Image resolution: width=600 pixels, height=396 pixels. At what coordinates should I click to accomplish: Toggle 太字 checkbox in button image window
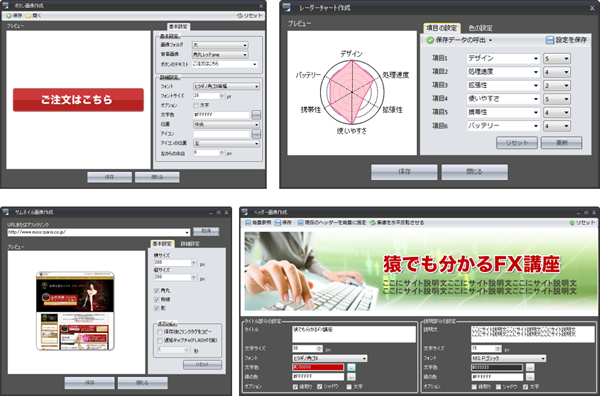[196, 105]
